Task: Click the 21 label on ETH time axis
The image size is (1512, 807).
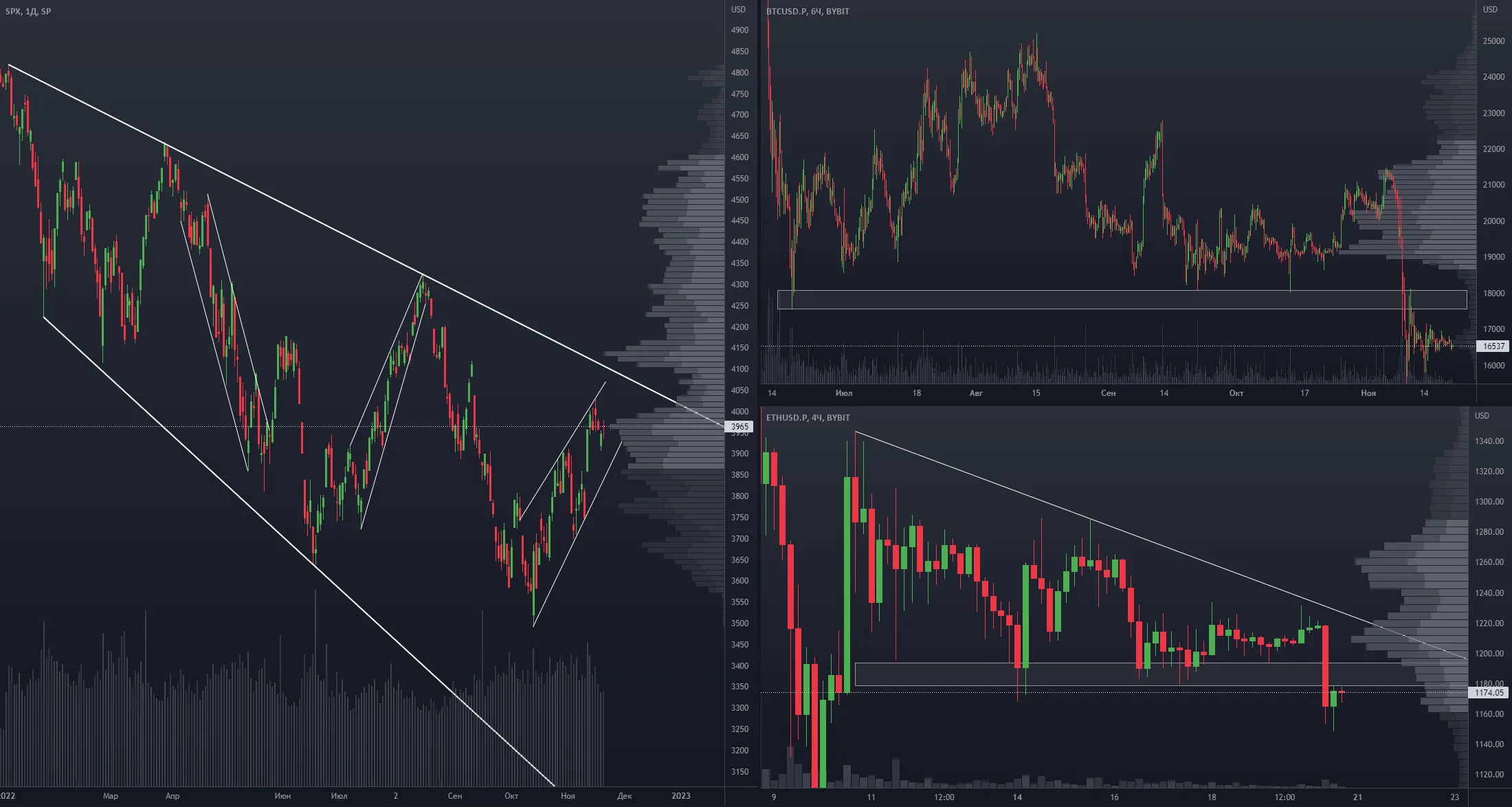Action: coord(1357,797)
